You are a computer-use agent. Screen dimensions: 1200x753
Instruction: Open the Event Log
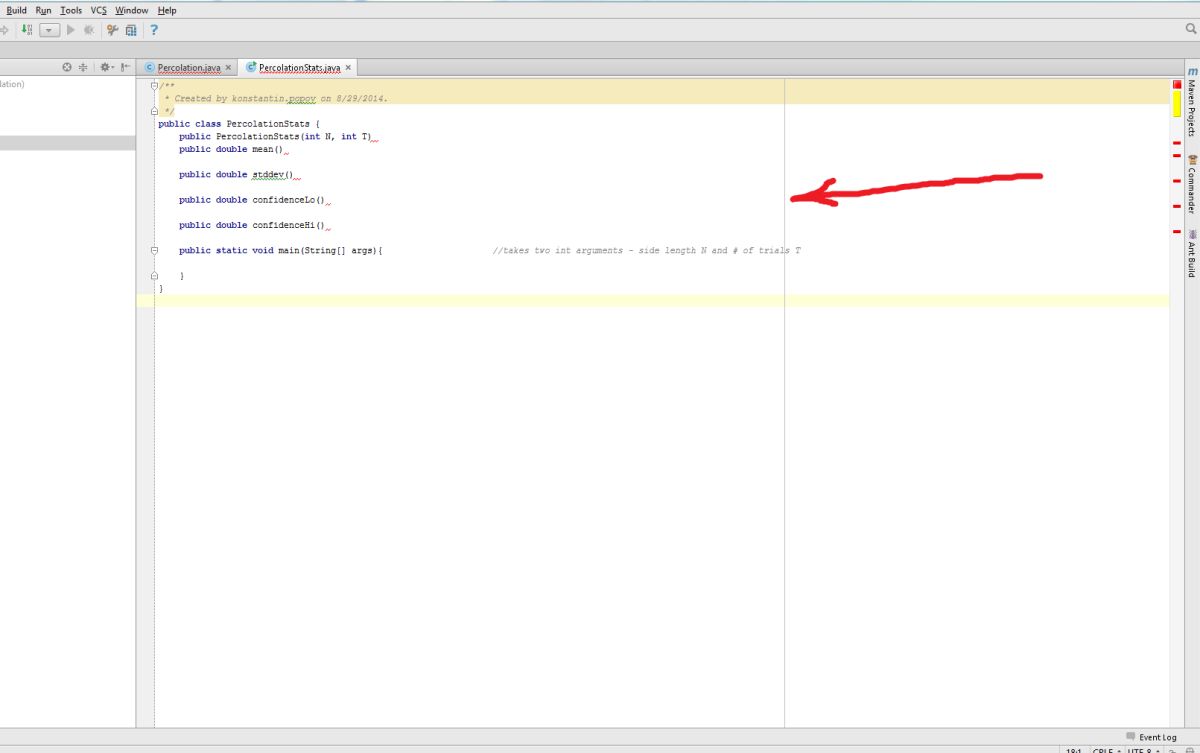click(x=1151, y=737)
